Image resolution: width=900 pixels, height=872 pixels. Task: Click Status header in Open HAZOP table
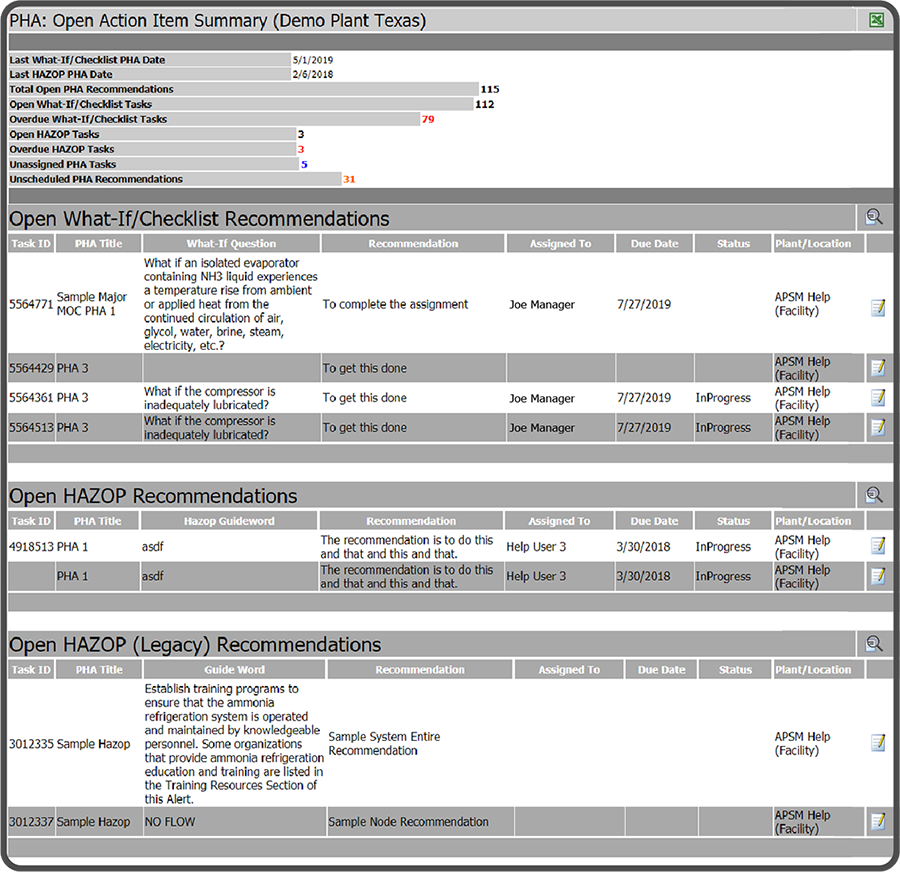pyautogui.click(x=733, y=522)
